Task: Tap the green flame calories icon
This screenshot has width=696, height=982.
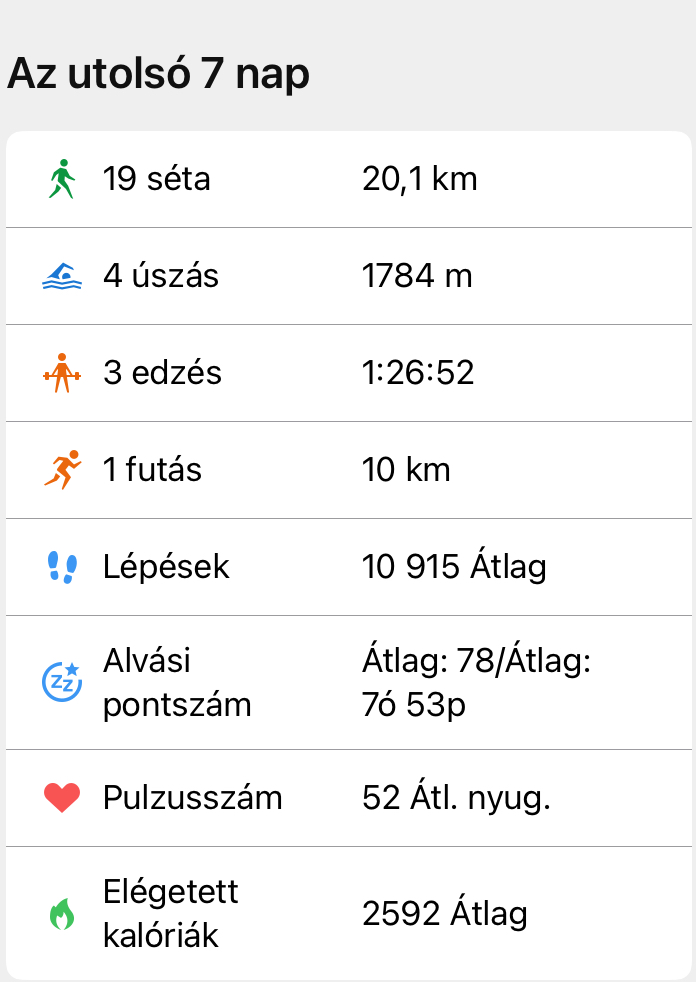Action: click(62, 914)
